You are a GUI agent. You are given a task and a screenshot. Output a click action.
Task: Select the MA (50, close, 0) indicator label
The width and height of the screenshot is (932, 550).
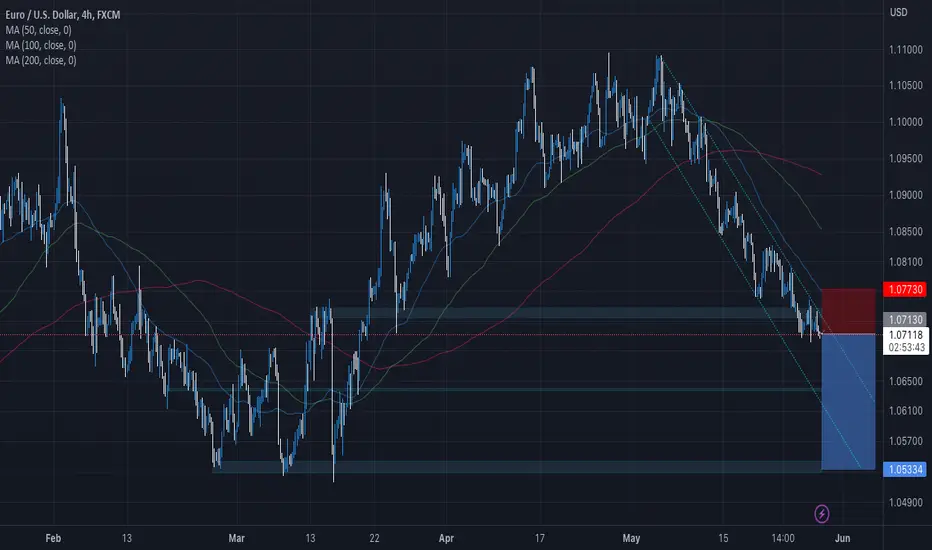(x=38, y=30)
